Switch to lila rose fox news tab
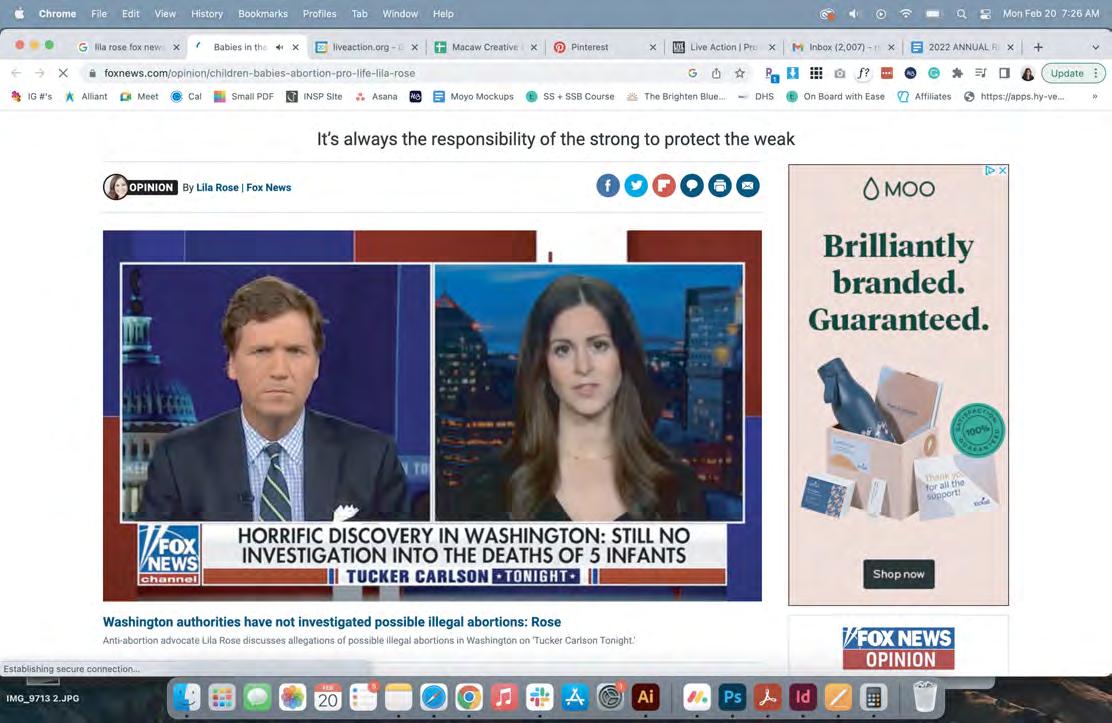1112x723 pixels. click(129, 47)
